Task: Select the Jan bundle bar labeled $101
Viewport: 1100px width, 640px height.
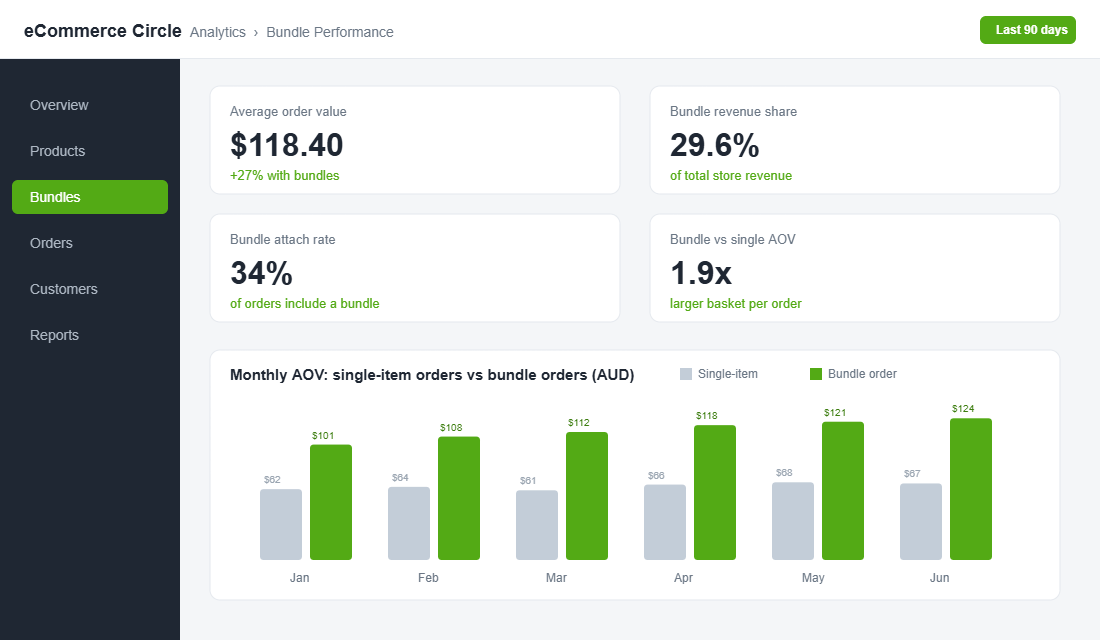Action: [331, 502]
